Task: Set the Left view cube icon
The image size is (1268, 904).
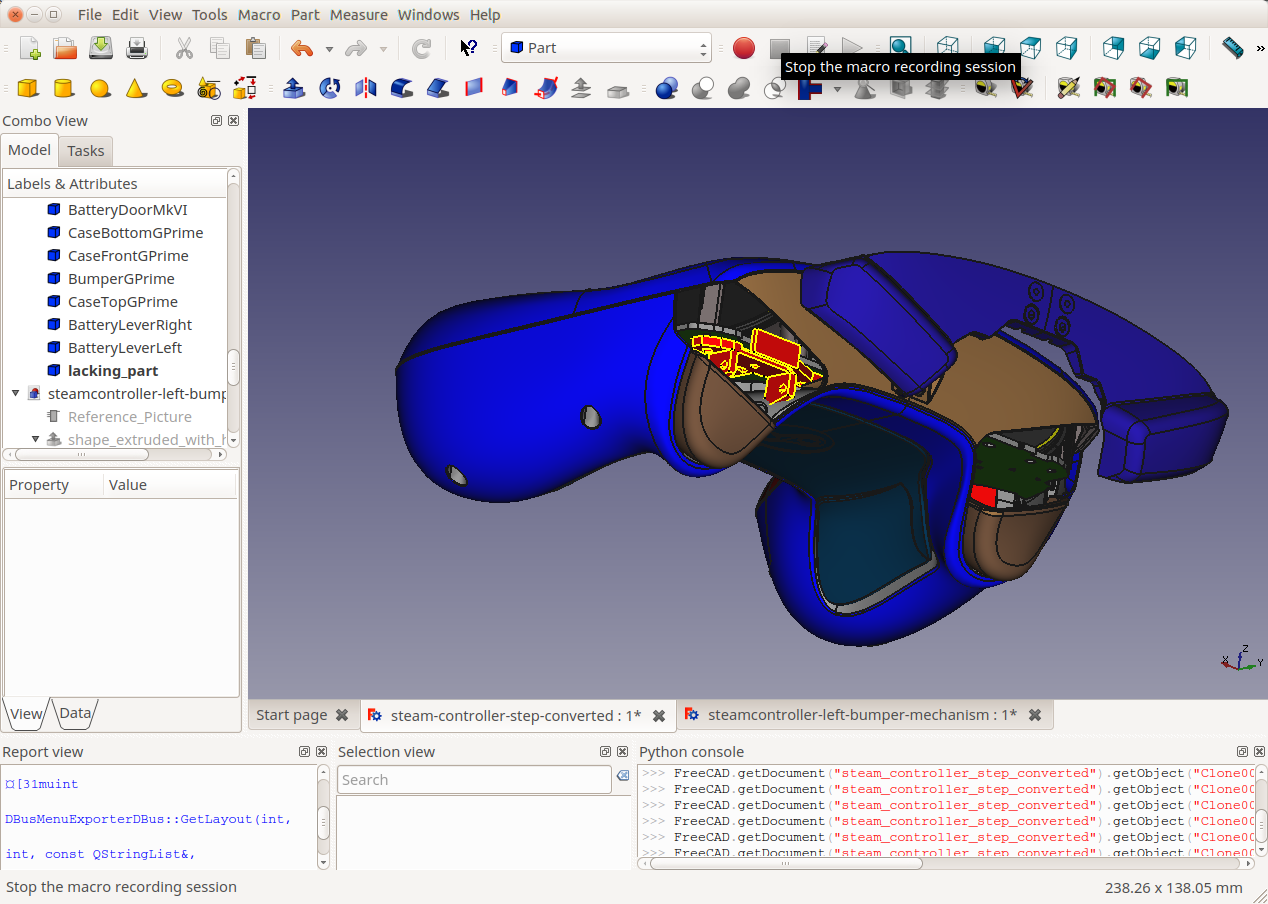Action: tap(1185, 47)
